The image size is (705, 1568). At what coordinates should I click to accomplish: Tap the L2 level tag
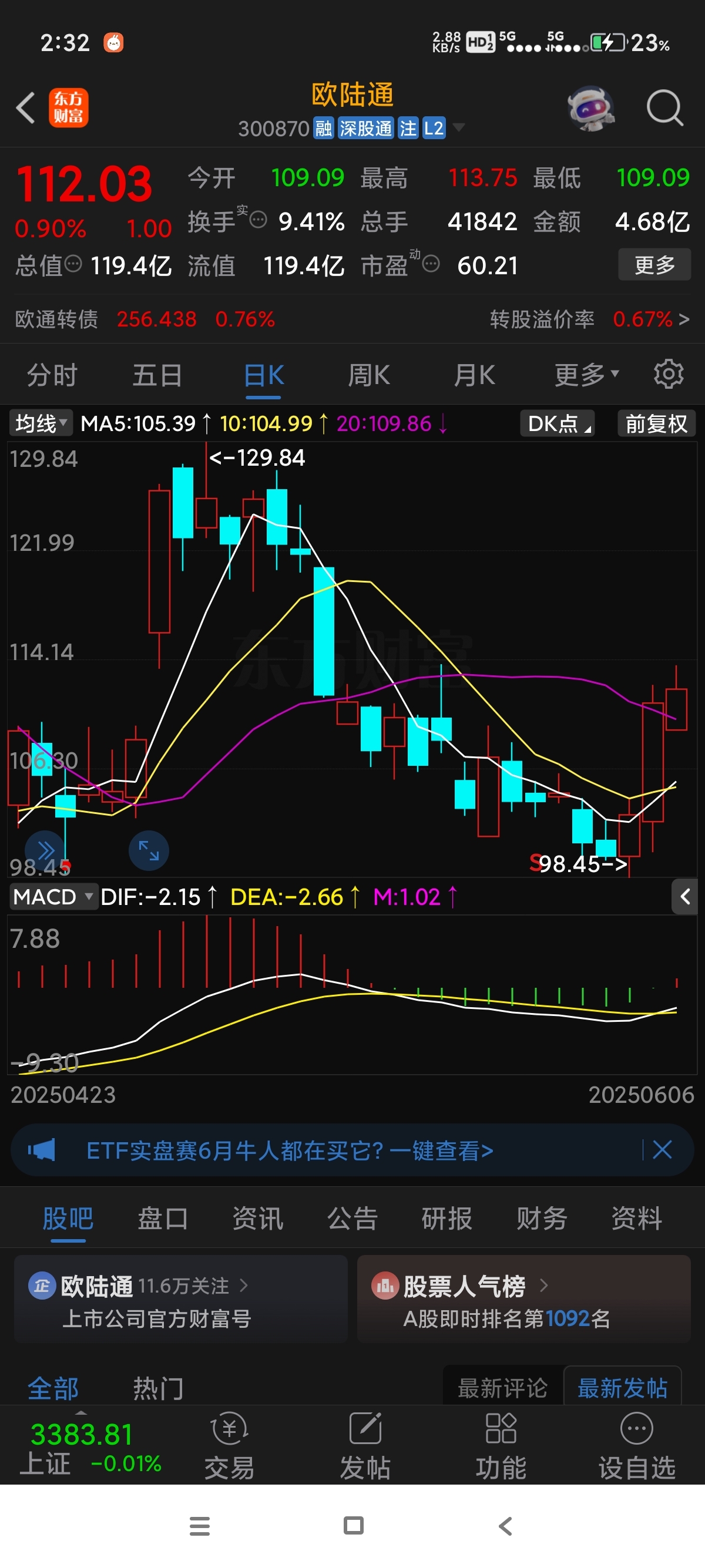[434, 129]
